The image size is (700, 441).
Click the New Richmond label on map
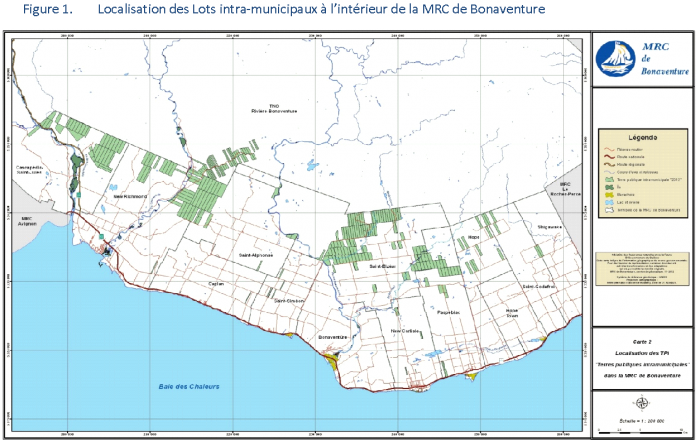129,197
